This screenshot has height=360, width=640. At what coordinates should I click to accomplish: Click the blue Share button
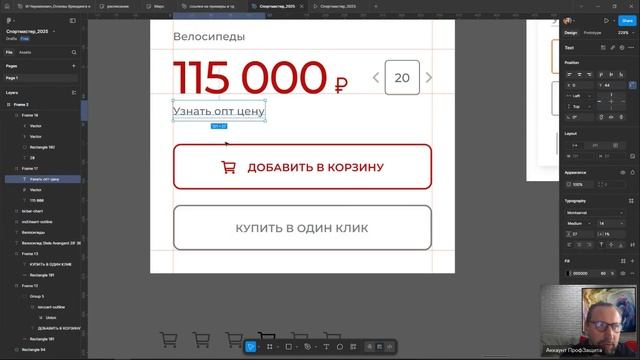[627, 20]
